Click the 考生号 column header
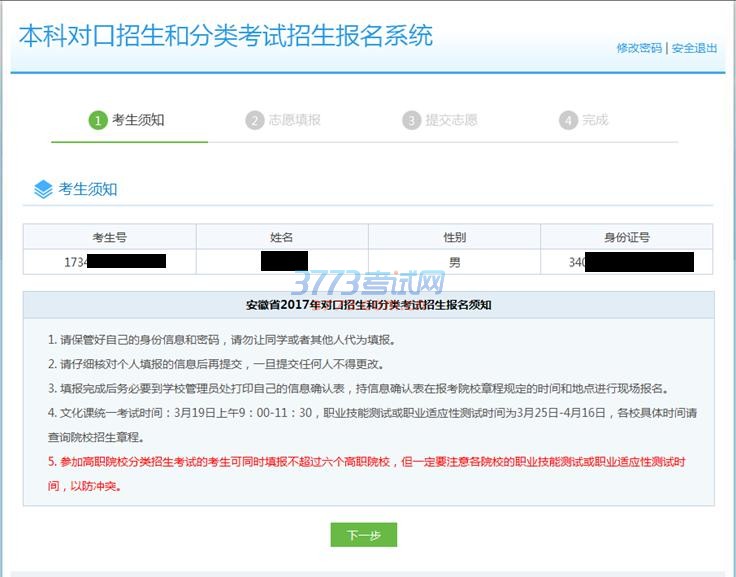 pyautogui.click(x=109, y=237)
